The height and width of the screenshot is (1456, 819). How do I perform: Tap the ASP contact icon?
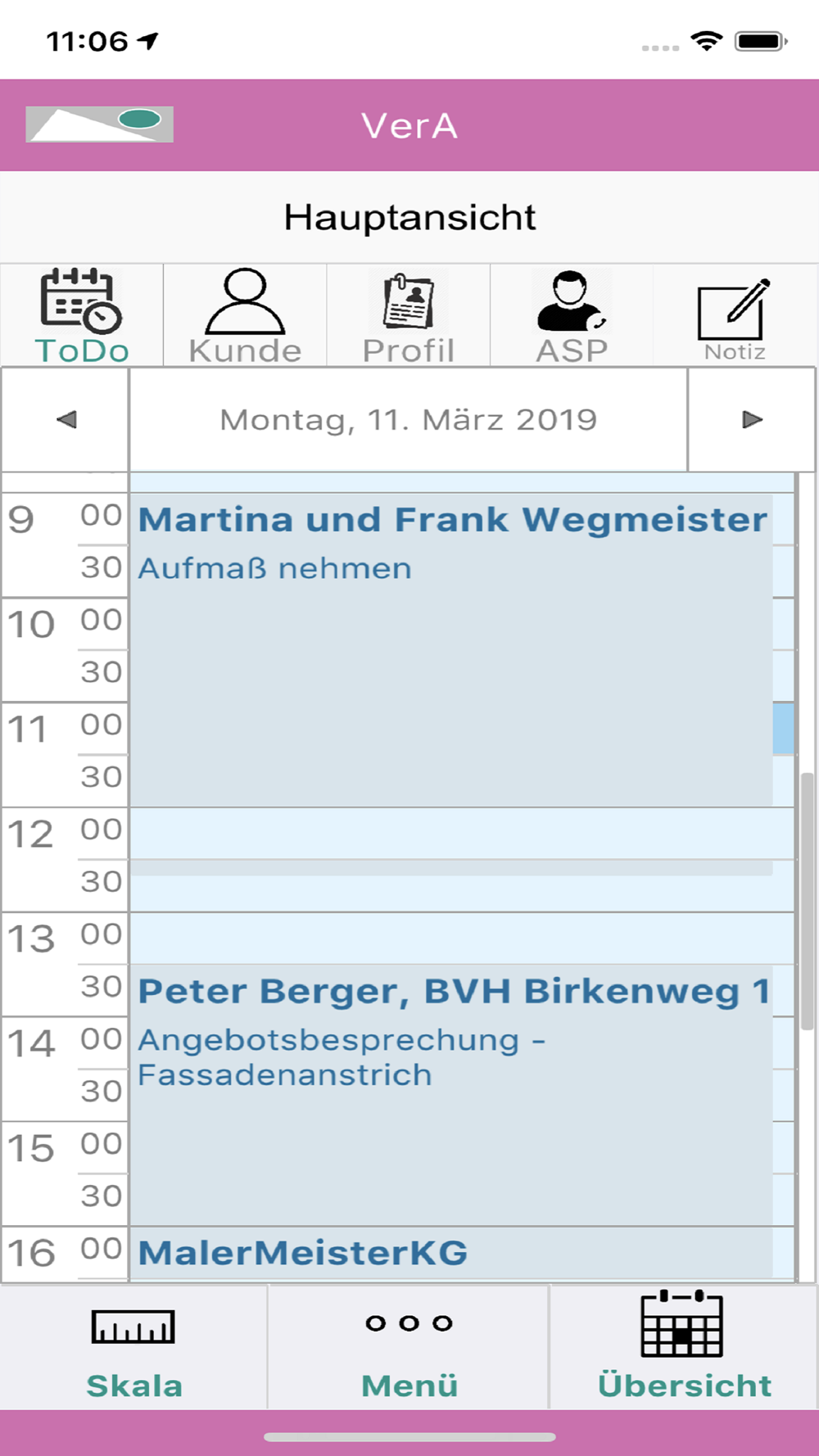pos(571,301)
